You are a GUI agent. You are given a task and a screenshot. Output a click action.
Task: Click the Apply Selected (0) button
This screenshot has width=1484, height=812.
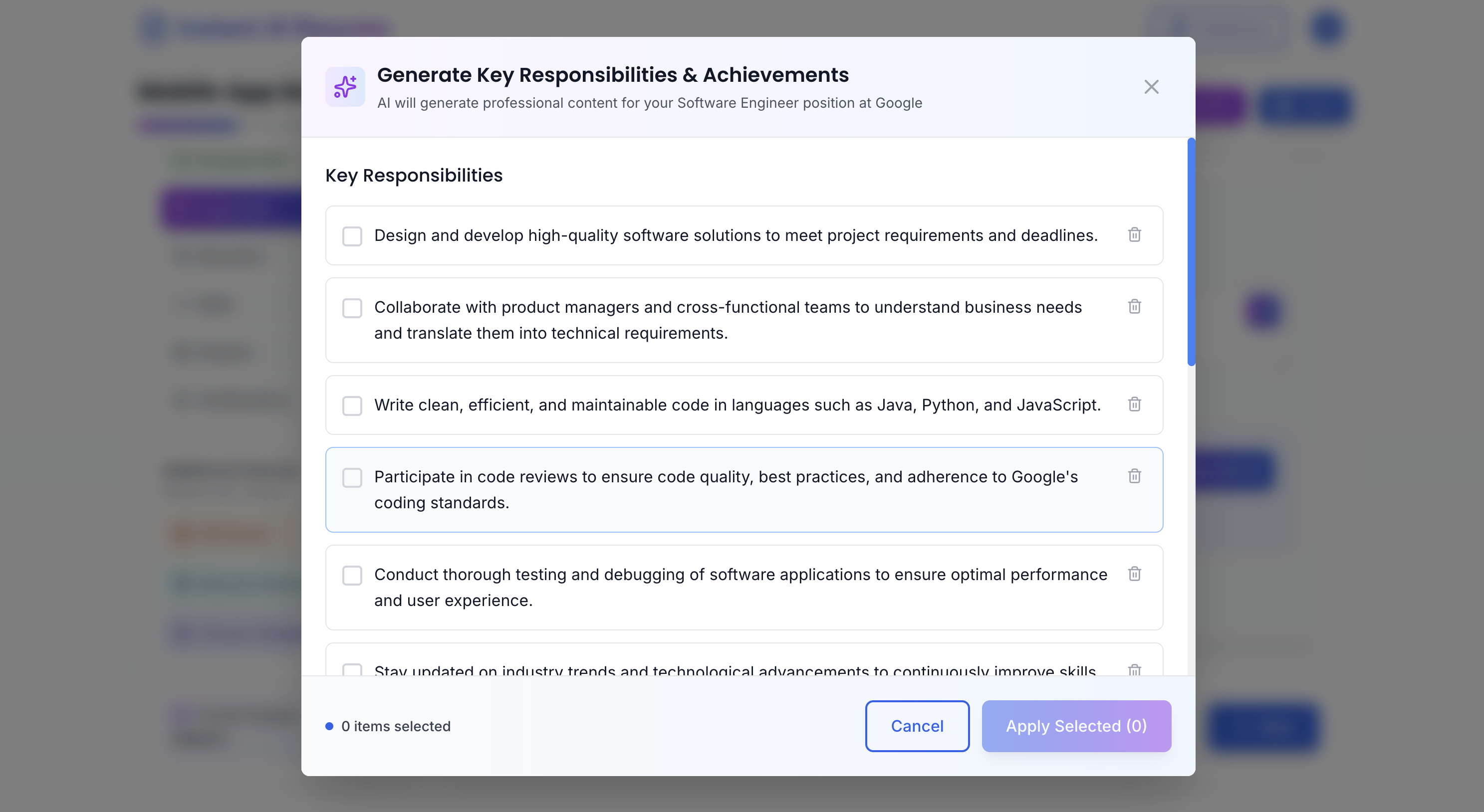1075,726
